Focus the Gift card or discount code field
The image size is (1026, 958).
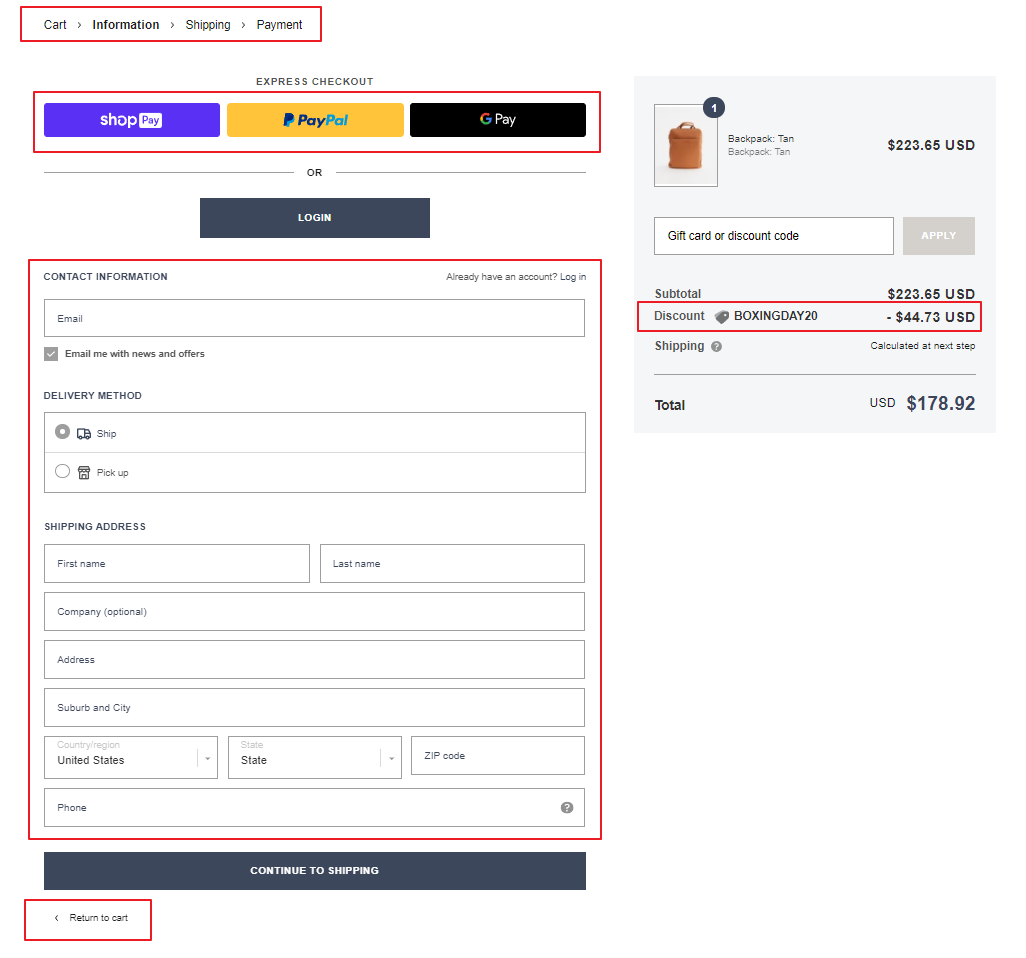(773, 236)
